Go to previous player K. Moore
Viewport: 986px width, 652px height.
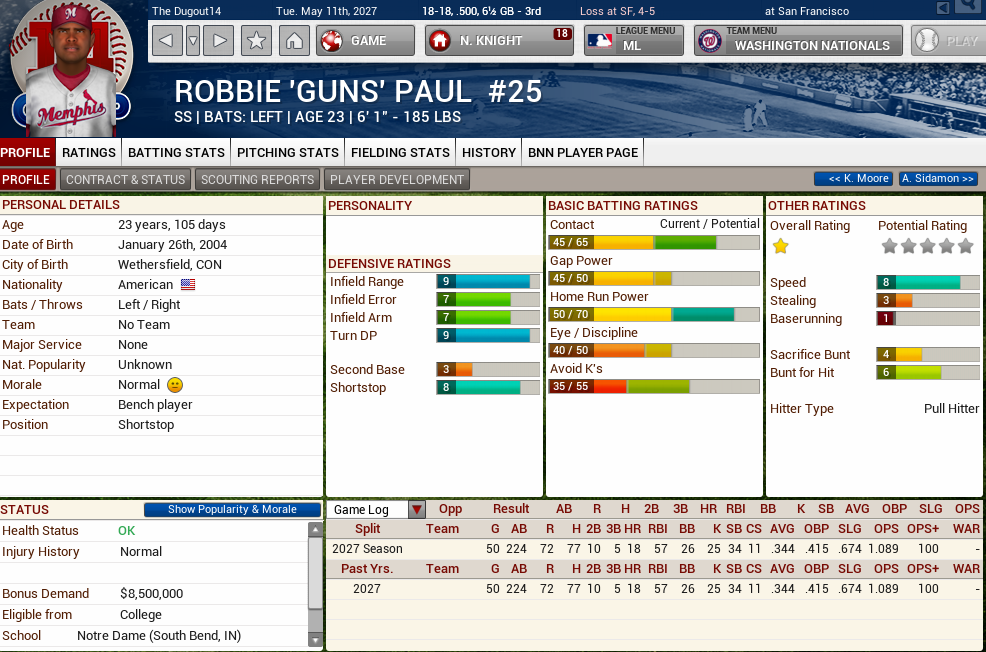point(853,179)
